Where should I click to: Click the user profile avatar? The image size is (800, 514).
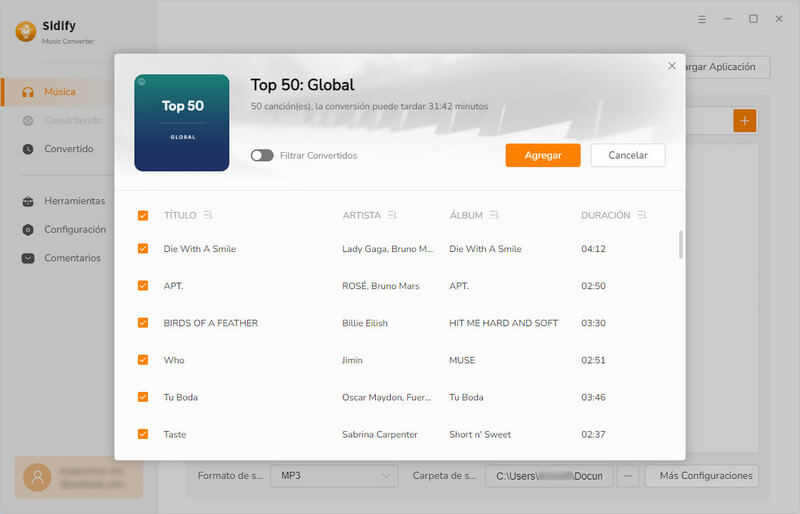click(x=37, y=477)
